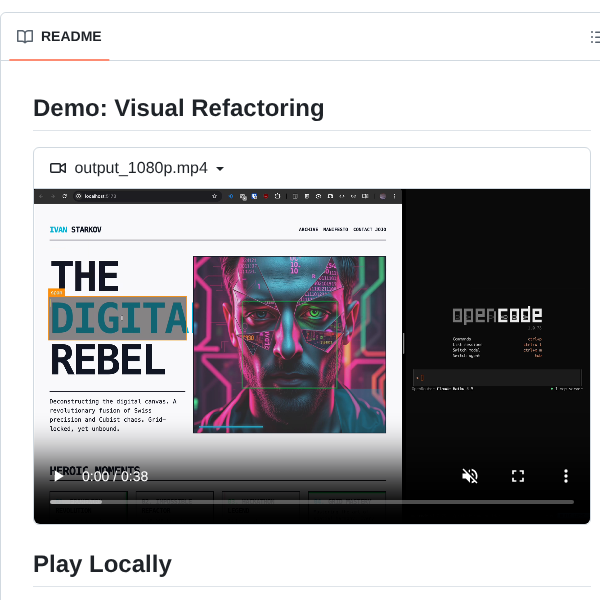Click the neon portrait image in video
Screen dimensions: 600x600
tap(290, 345)
